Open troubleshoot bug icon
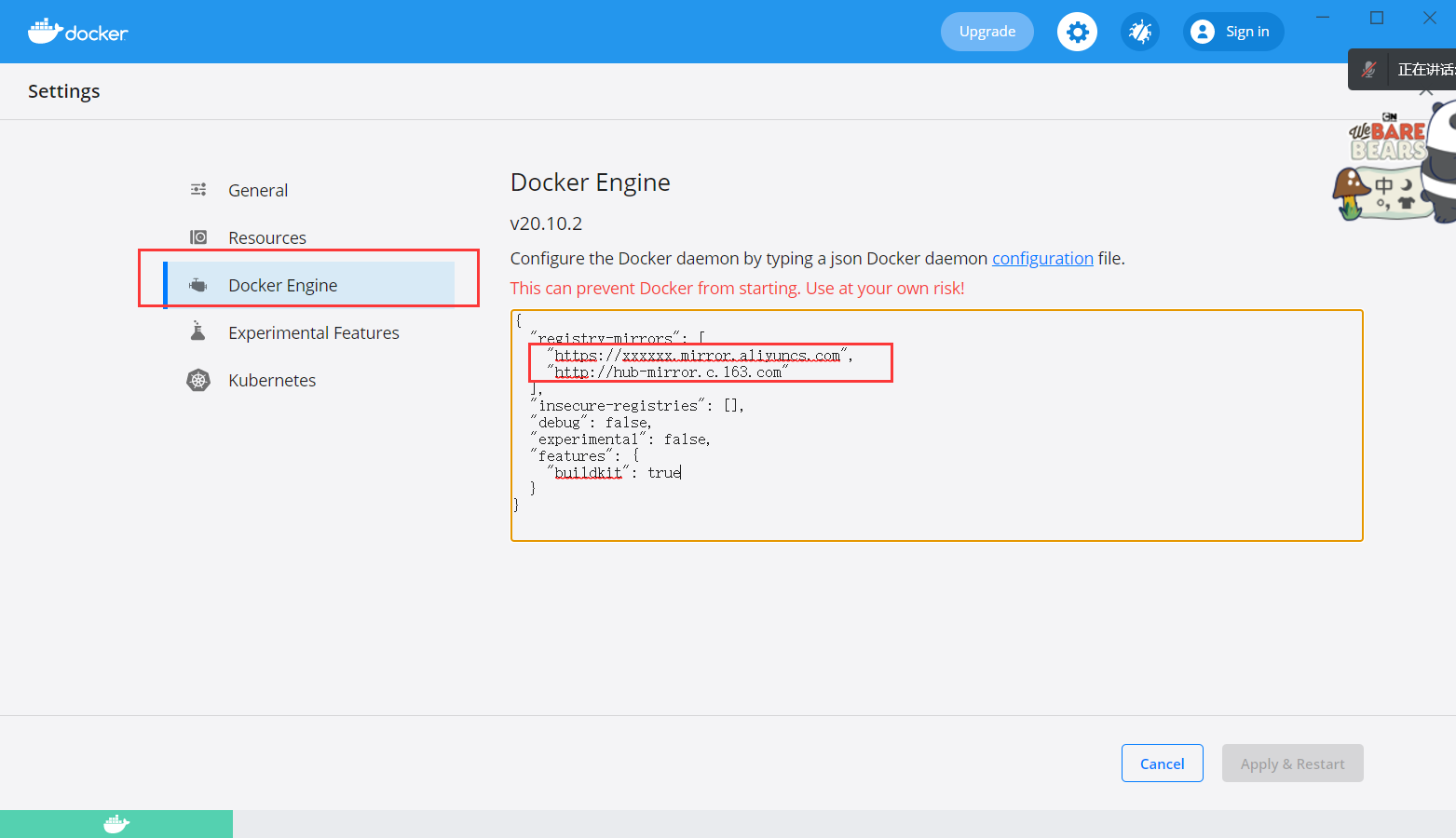The image size is (1456, 838). point(1140,32)
